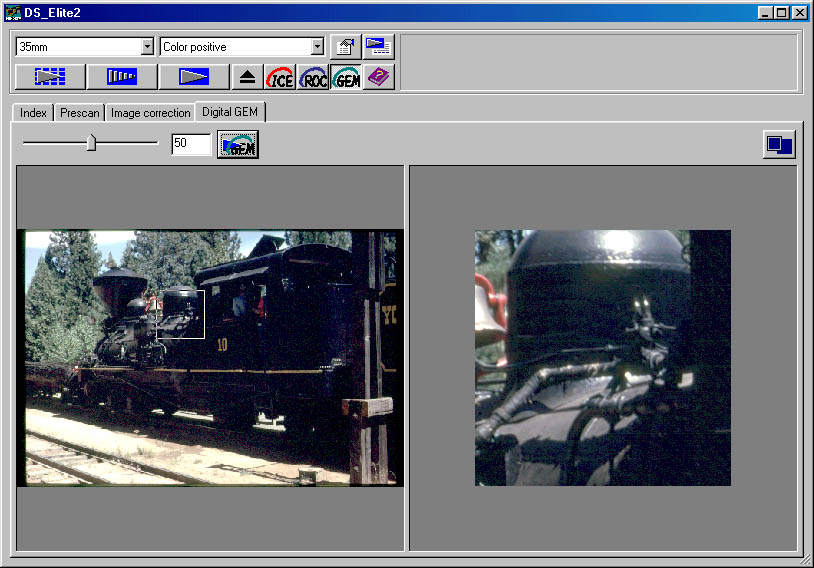This screenshot has height=568, width=814.
Task: Apply GEM with the preview button
Action: pos(238,145)
